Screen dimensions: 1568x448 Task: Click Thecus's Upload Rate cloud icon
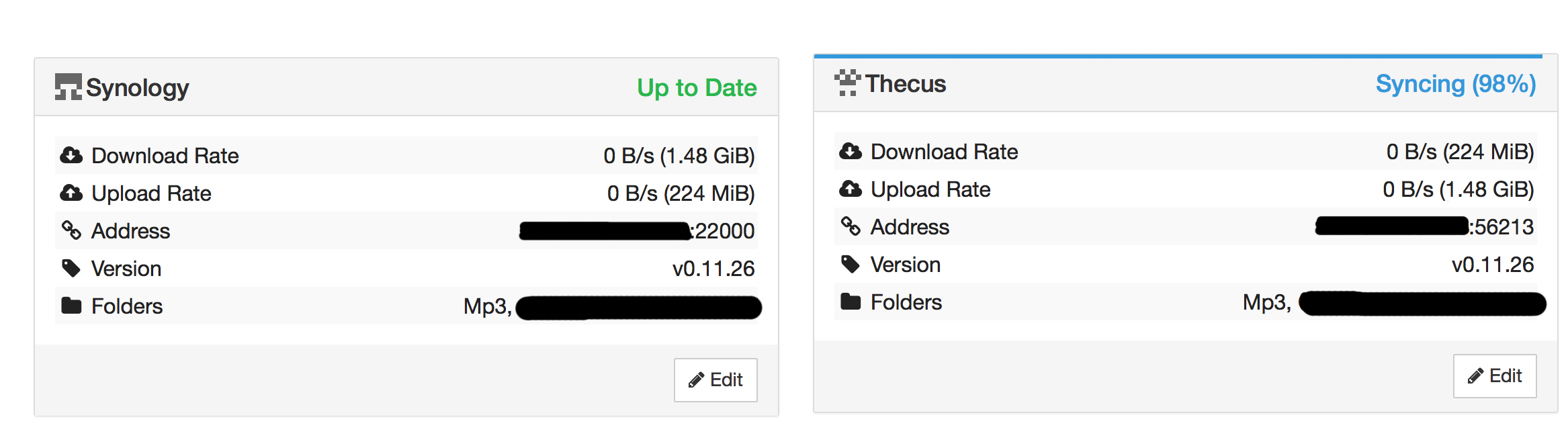pos(851,189)
